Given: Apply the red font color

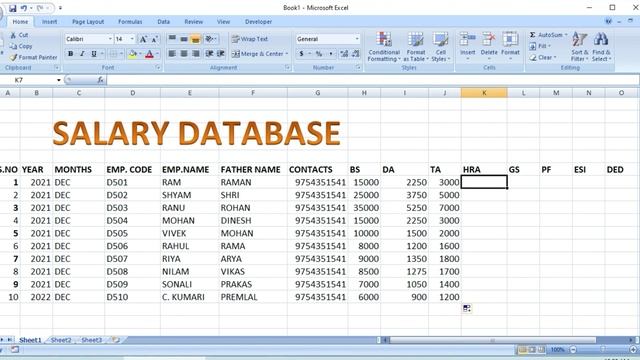Looking at the screenshot, I should 149,54.
